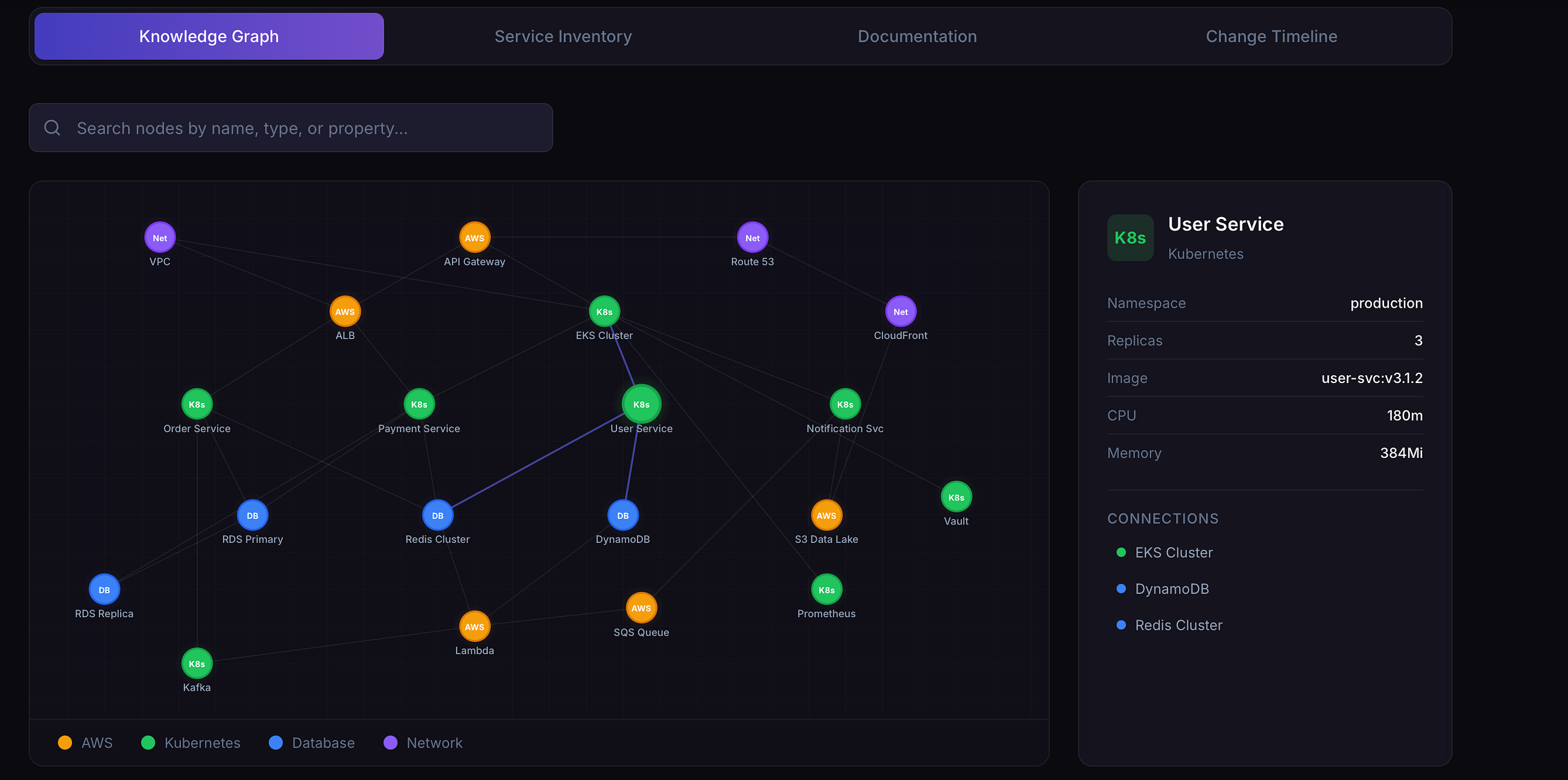Click the 'CONNECTIONS' section heading

point(1163,519)
